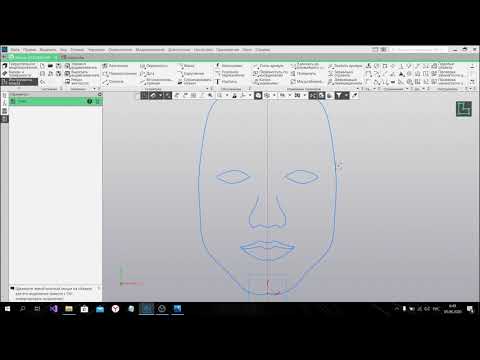The image size is (480, 360).
Task: Select the Отрезок tool
Action: (x=113, y=82)
